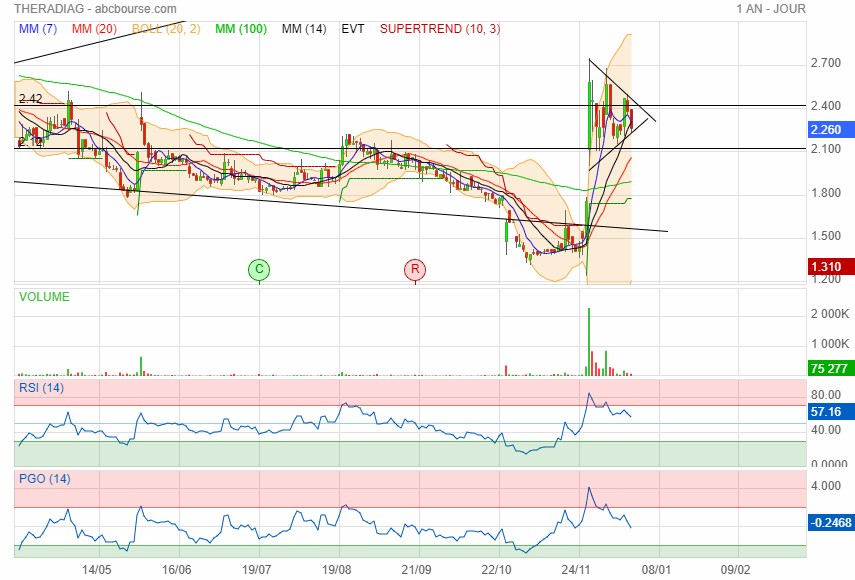
Task: Click the VOLUME panel label
Action: pos(45,297)
